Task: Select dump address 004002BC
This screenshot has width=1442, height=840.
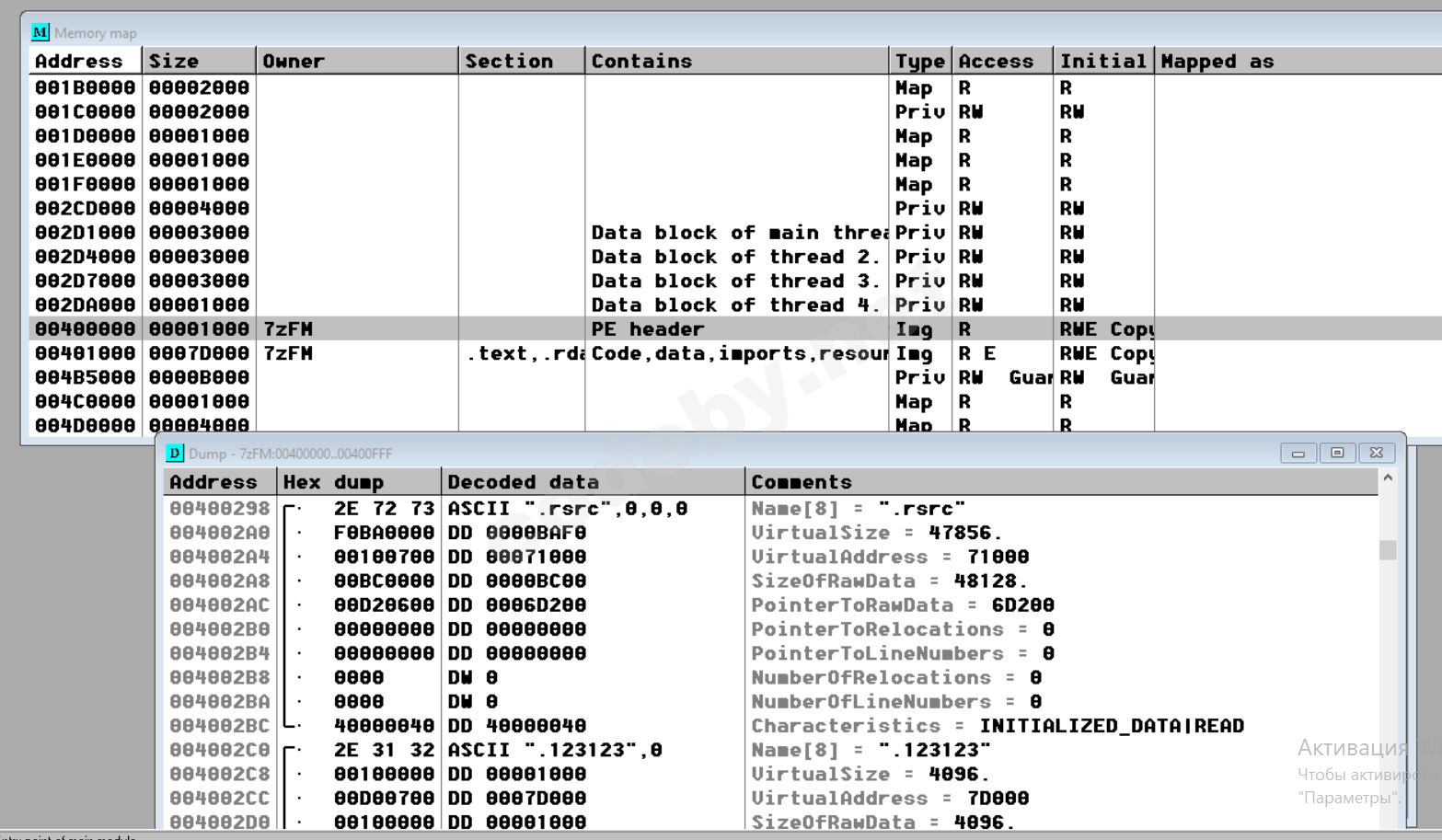Action: tap(220, 726)
